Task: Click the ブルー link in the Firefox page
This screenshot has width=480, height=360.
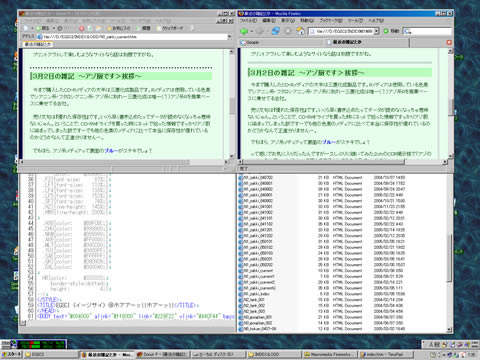Action: point(329,142)
